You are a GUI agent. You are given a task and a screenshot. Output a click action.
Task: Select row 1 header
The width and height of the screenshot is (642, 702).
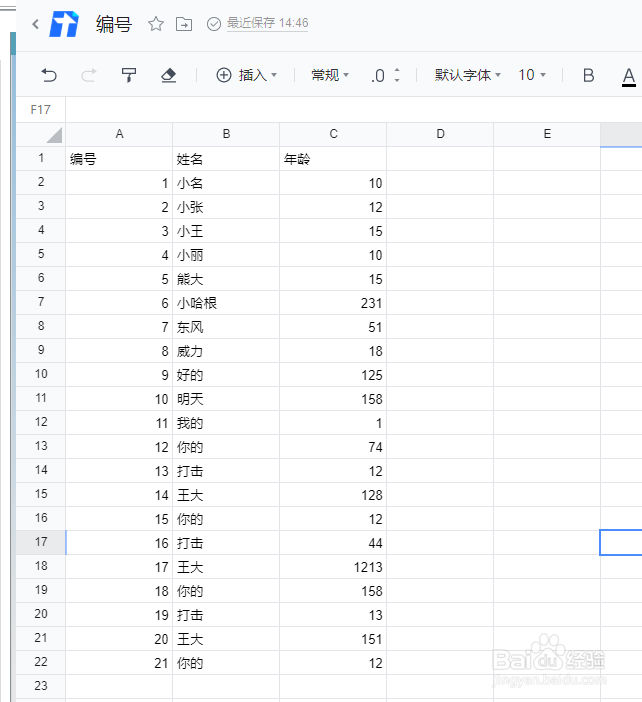tap(41, 158)
